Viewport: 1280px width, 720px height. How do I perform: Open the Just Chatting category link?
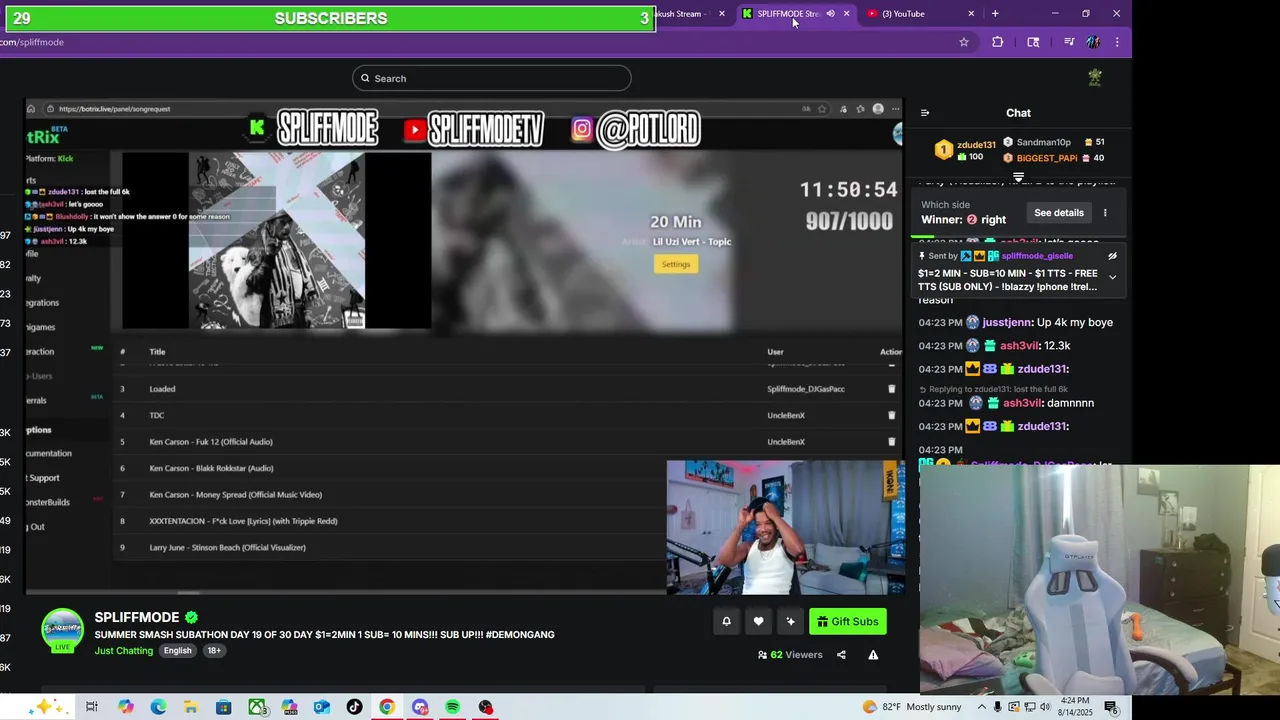pos(124,651)
